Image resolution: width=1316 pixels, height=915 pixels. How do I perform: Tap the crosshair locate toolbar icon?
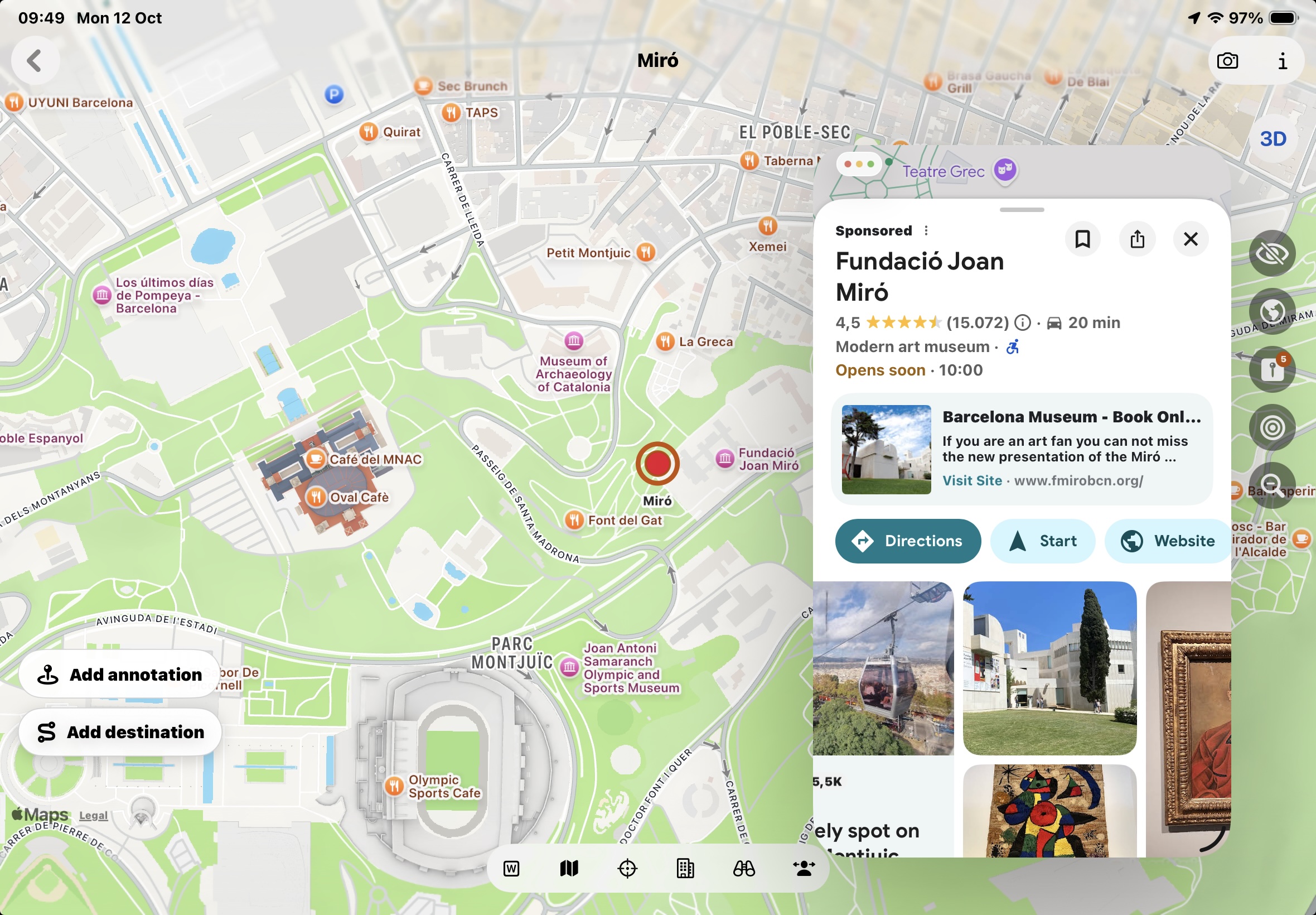coord(627,869)
